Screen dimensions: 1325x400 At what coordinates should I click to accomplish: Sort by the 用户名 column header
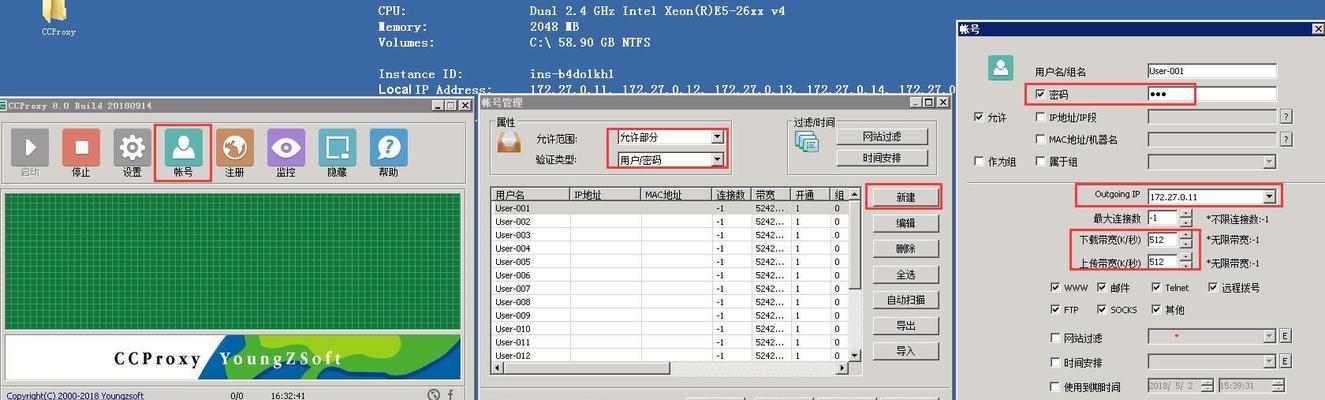(530, 194)
